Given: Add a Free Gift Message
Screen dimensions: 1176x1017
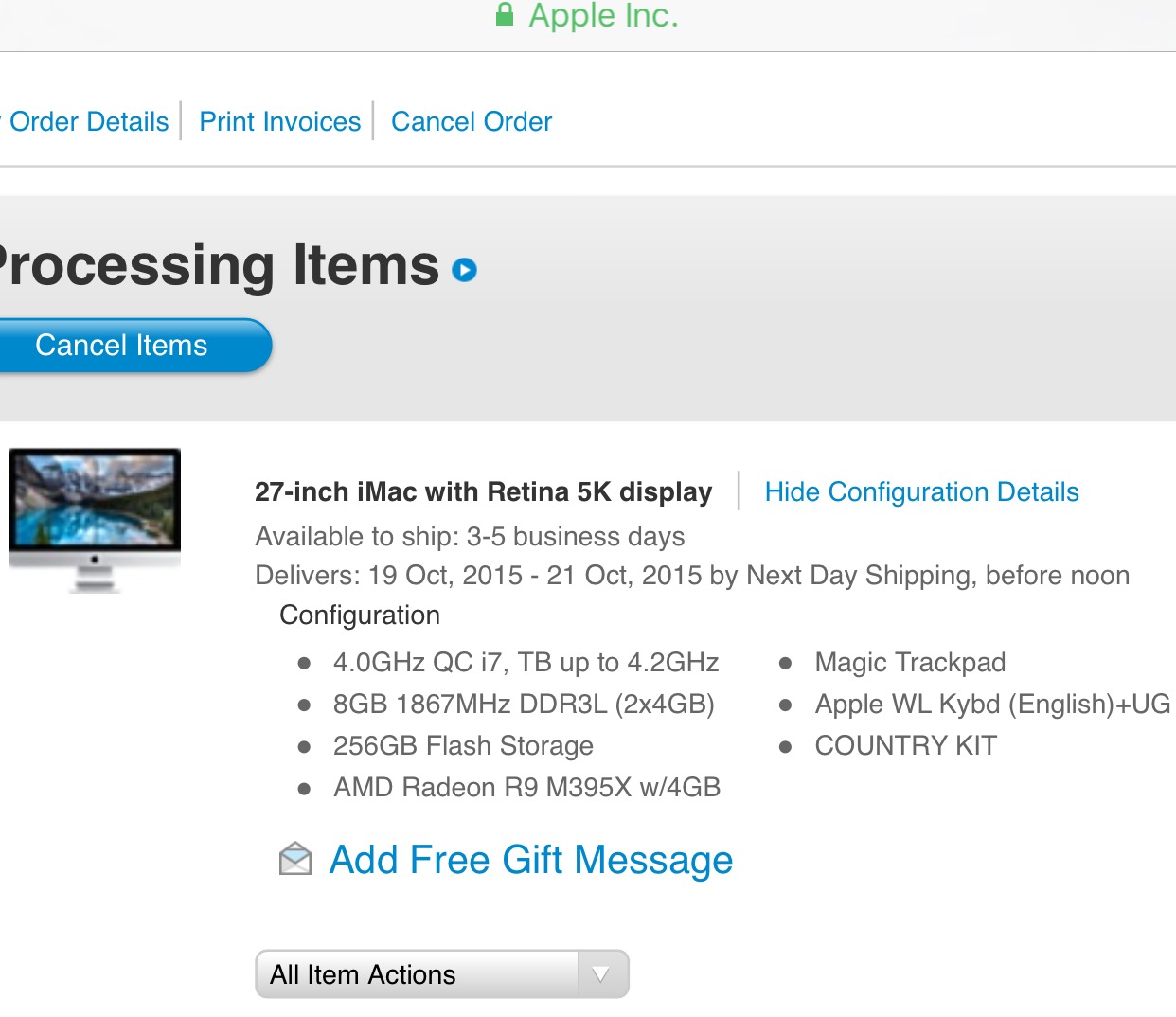Looking at the screenshot, I should [530, 860].
